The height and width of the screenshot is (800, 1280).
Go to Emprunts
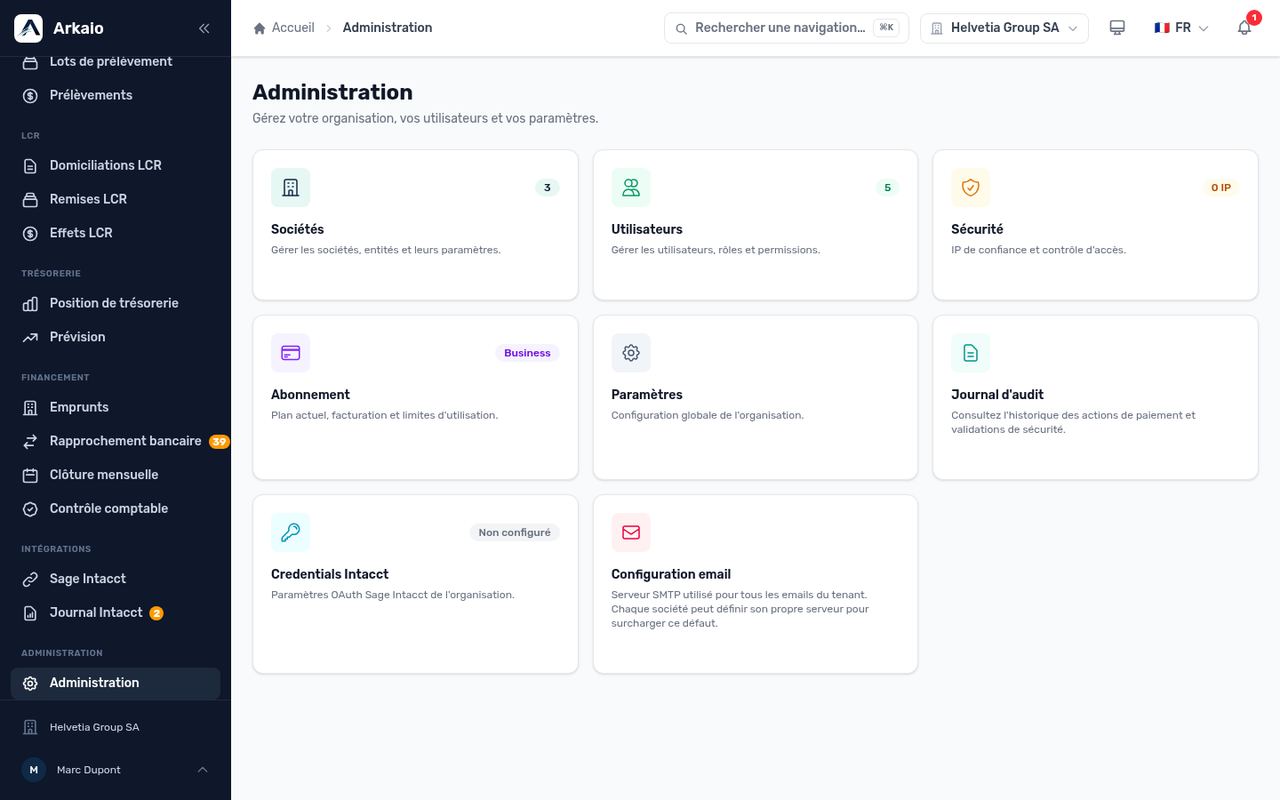pyautogui.click(x=116, y=407)
